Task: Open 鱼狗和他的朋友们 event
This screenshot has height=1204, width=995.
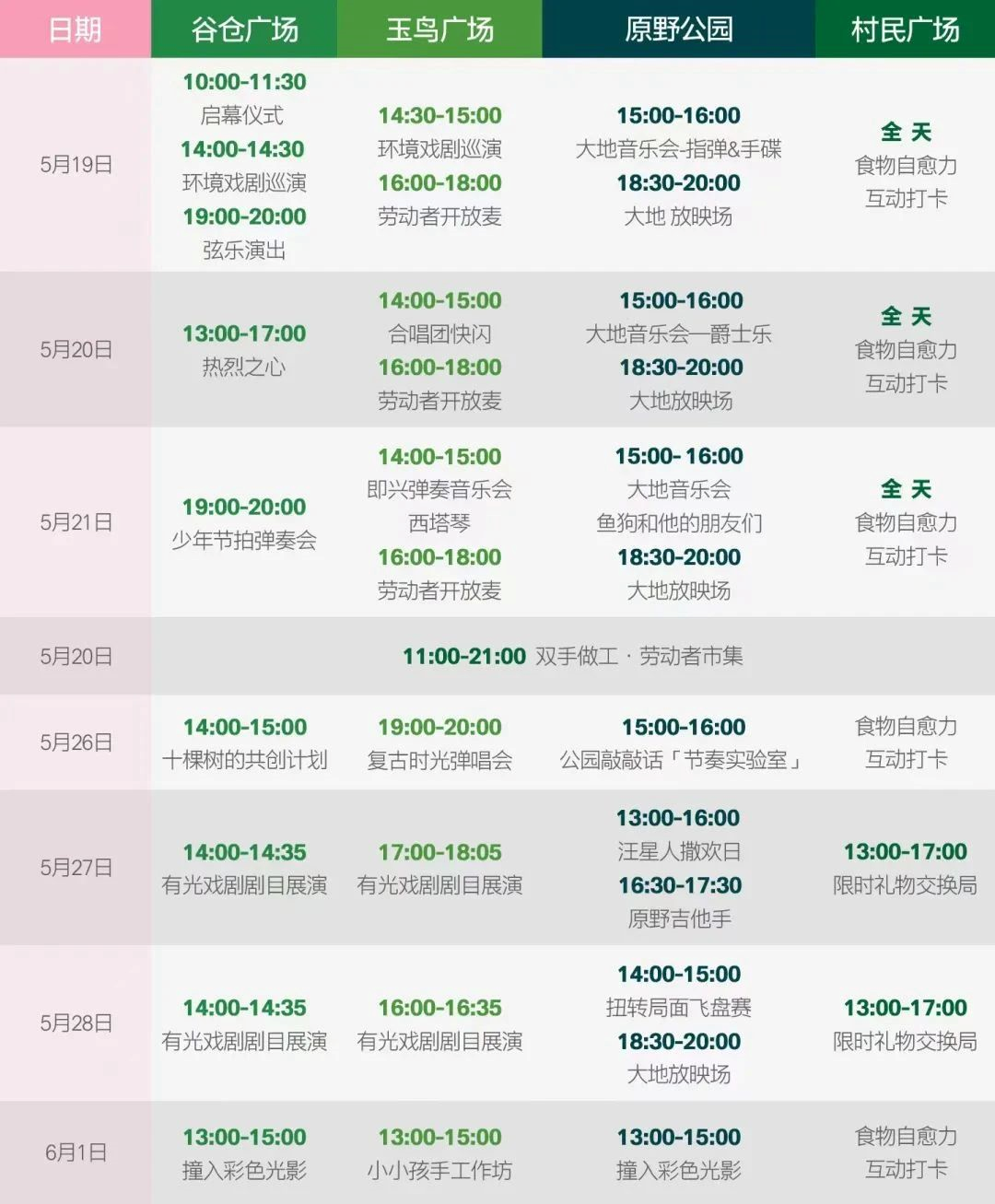Action: pos(679,523)
